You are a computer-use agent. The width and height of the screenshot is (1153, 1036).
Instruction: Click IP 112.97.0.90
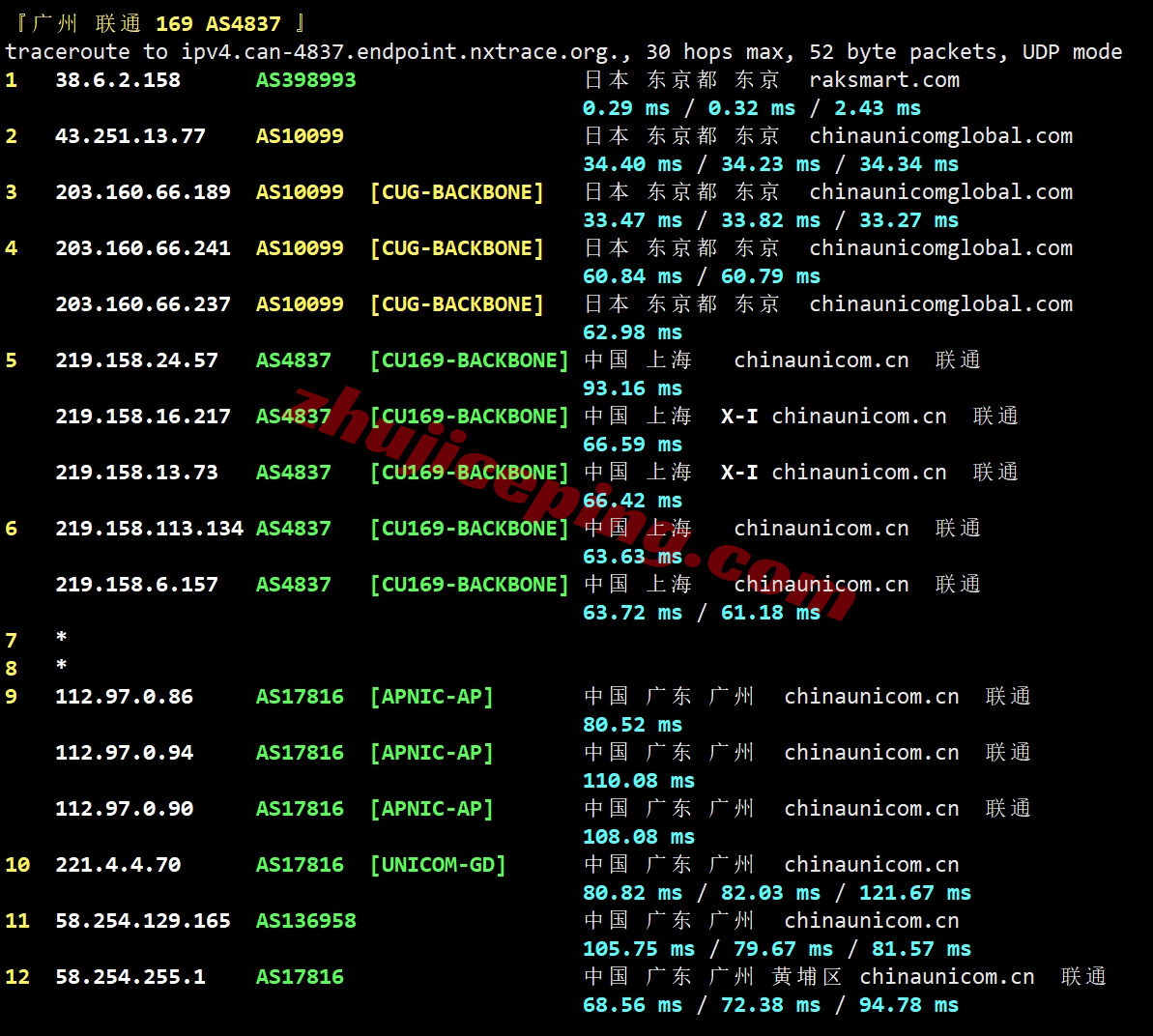125,809
